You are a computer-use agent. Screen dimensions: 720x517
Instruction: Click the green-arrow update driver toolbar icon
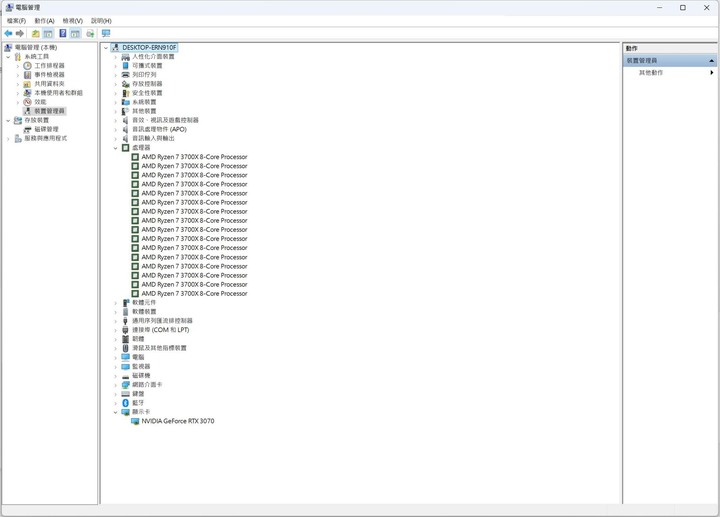(90, 34)
